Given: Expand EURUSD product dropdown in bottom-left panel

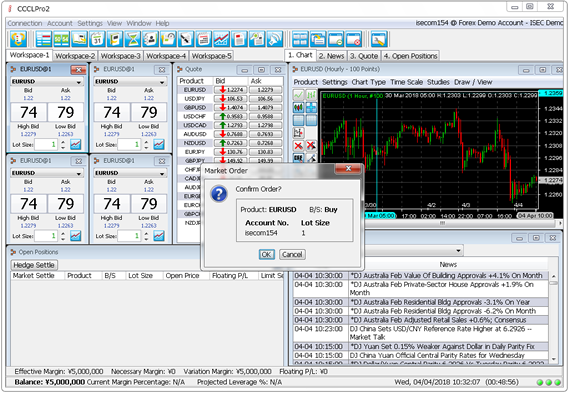Looking at the screenshot, I should pos(79,173).
